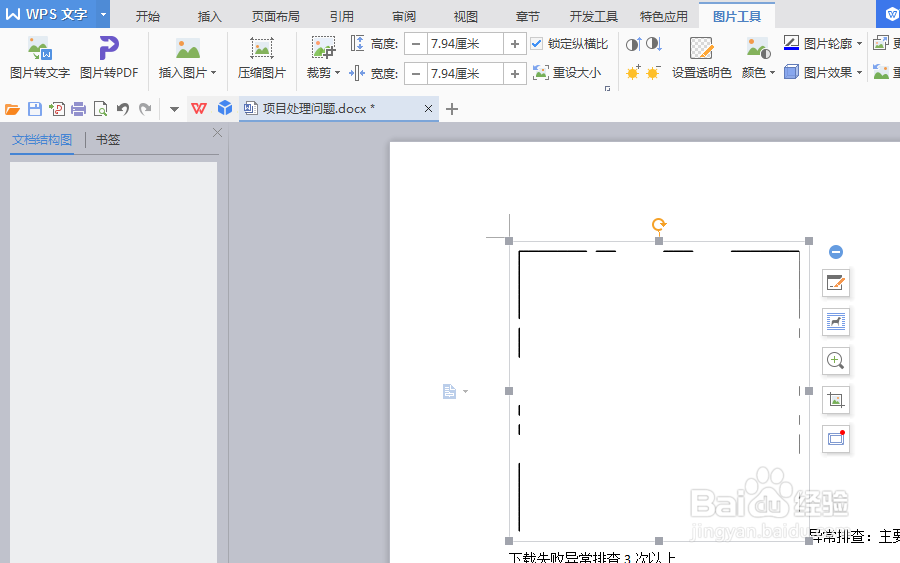This screenshot has height=563, width=900.
Task: Switch to the 审阅 tab
Action: (x=404, y=16)
